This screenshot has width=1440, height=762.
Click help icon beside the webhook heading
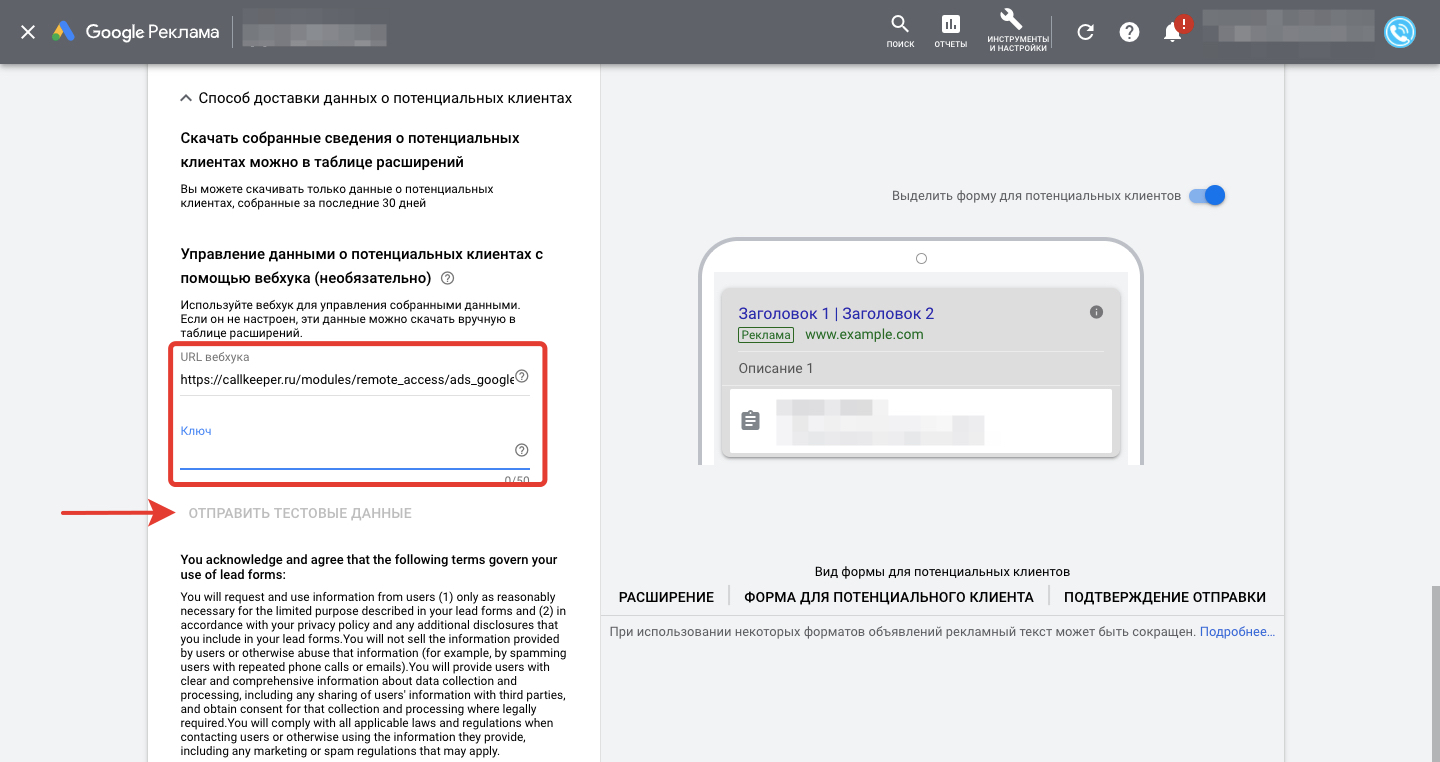tap(448, 278)
